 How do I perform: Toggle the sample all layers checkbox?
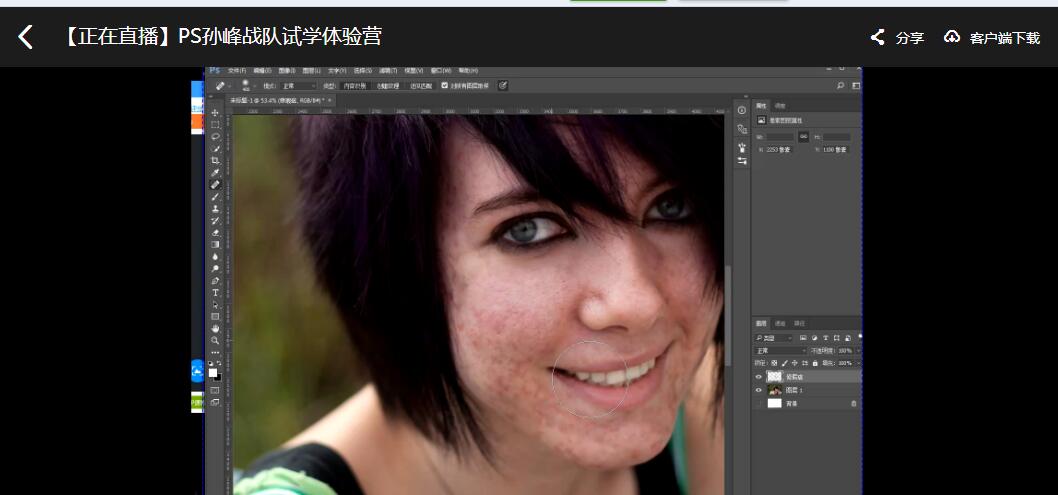point(445,86)
